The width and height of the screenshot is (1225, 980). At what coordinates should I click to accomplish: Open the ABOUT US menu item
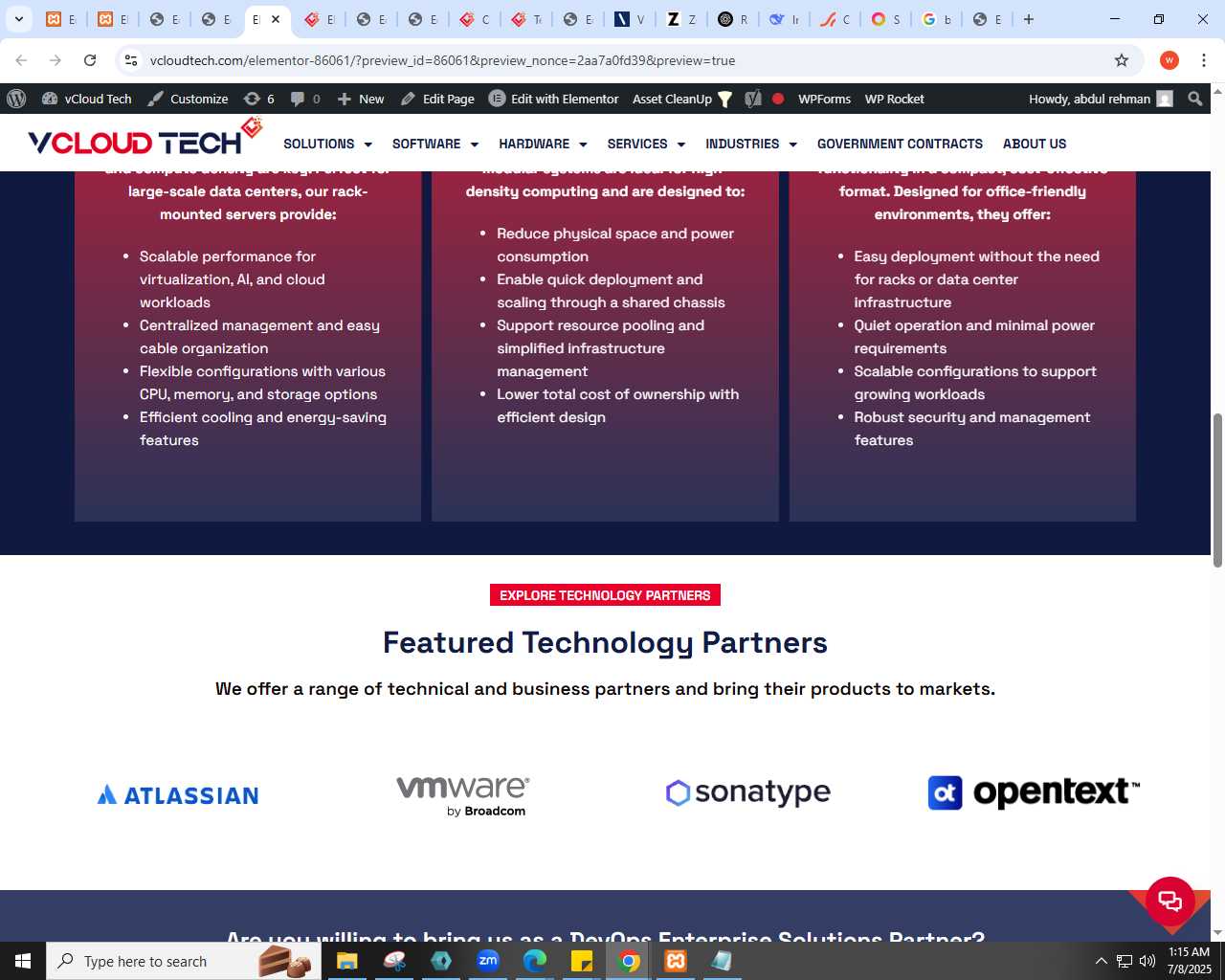[x=1035, y=144]
